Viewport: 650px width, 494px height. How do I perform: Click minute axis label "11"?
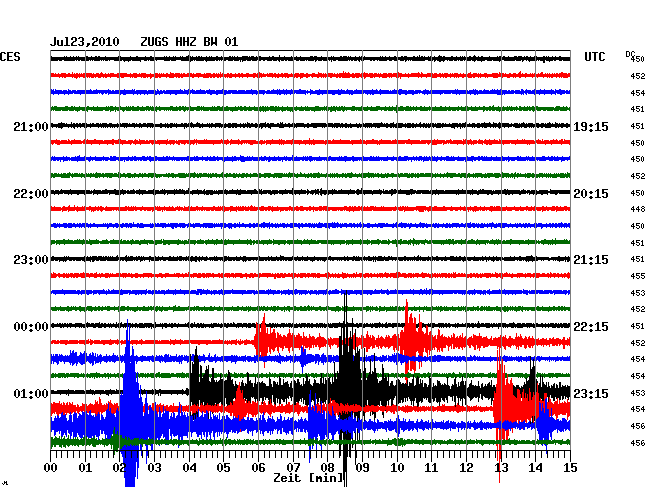431,468
